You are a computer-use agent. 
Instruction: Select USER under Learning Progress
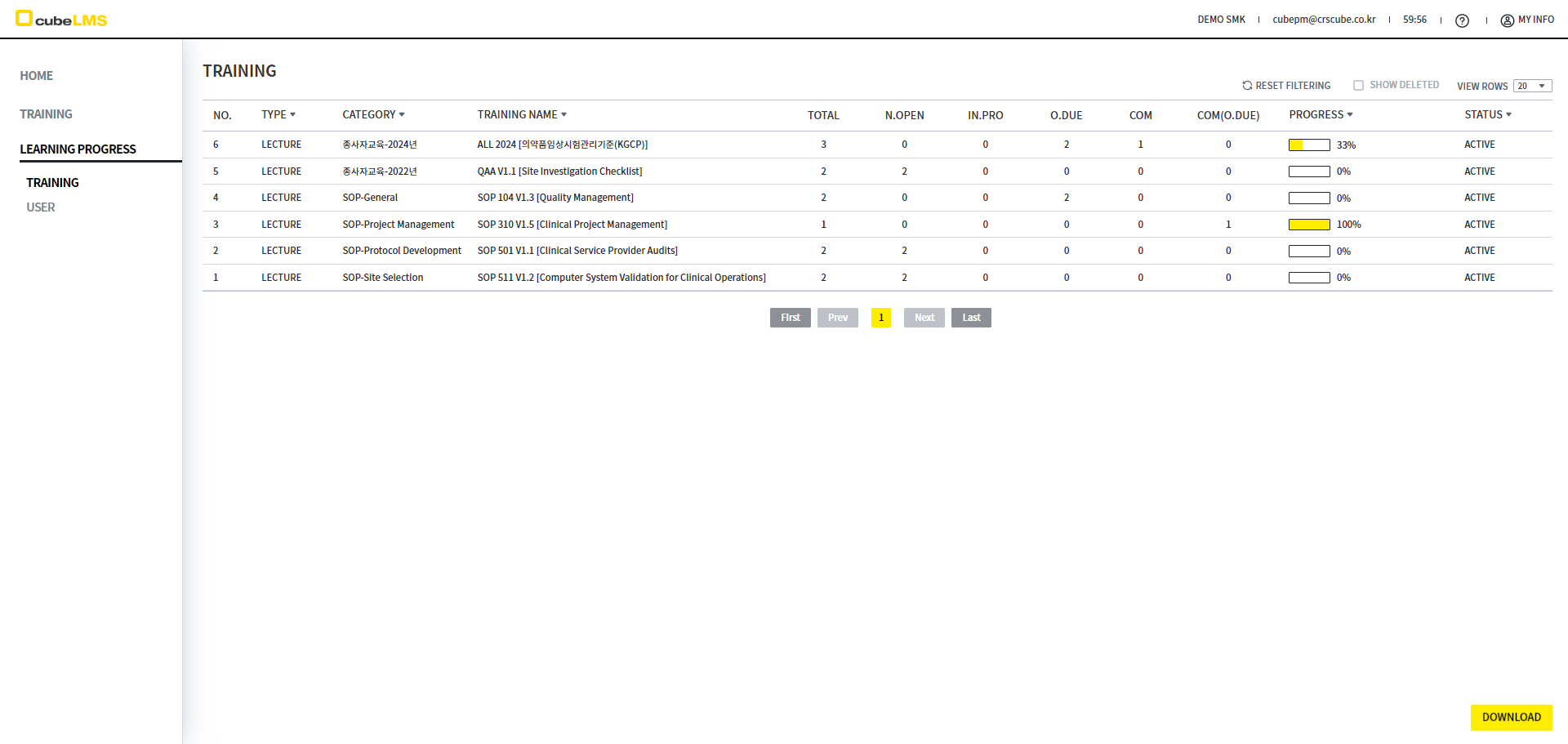pos(41,207)
